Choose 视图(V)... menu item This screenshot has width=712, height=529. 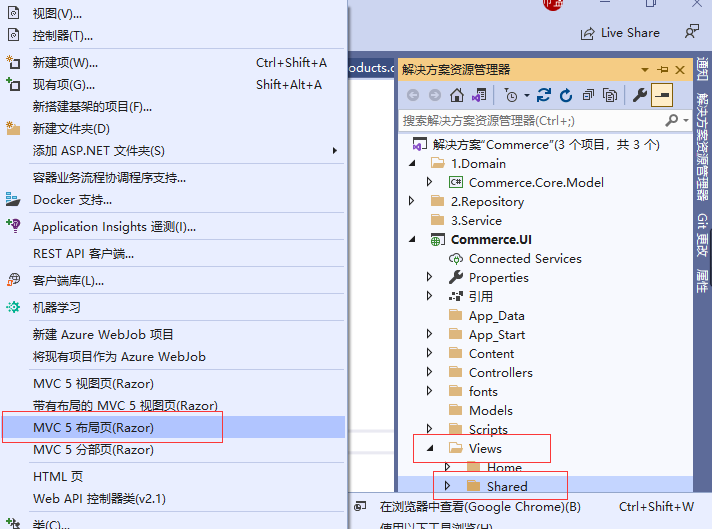pos(173,14)
